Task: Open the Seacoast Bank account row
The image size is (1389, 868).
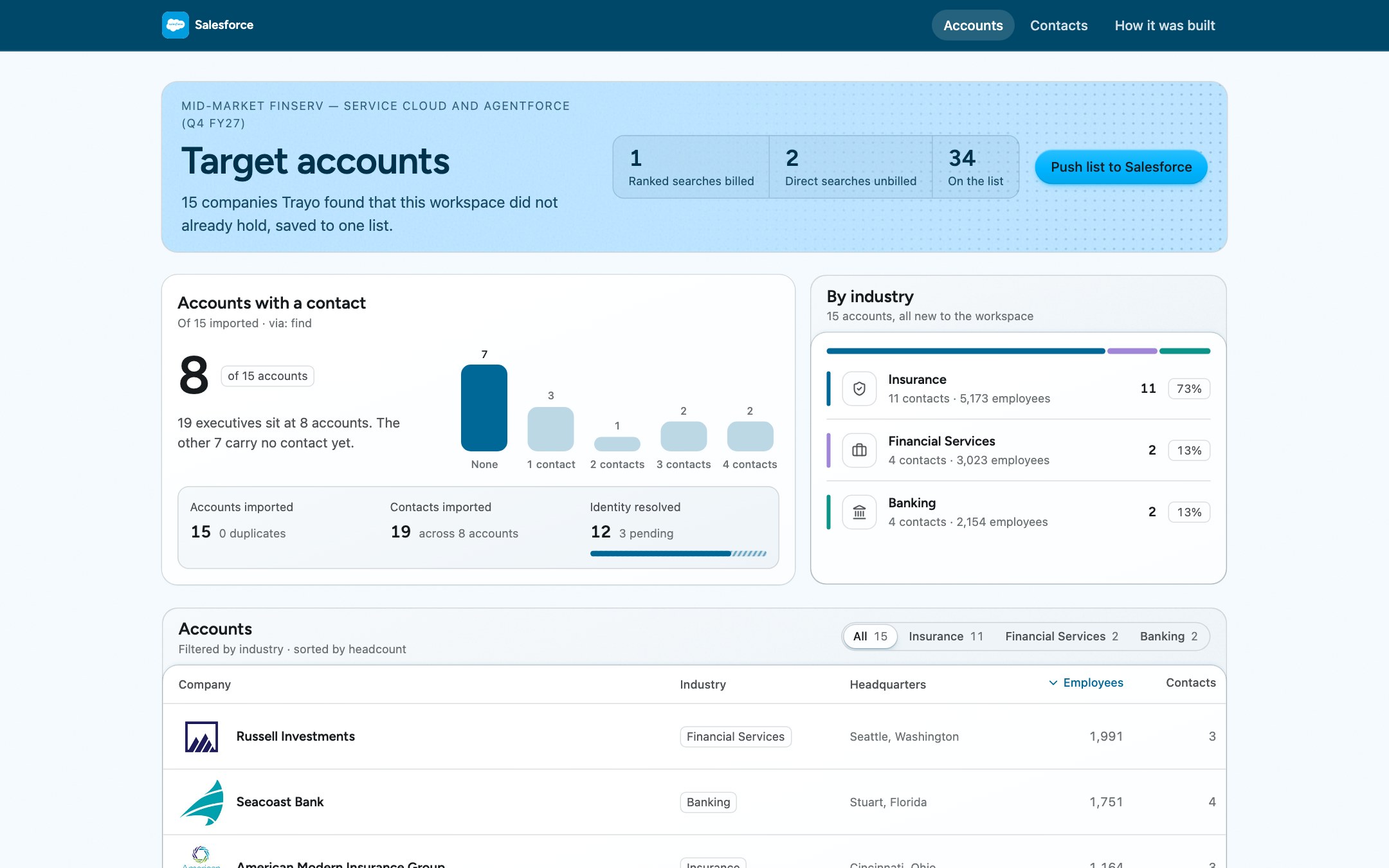Action: coord(694,802)
